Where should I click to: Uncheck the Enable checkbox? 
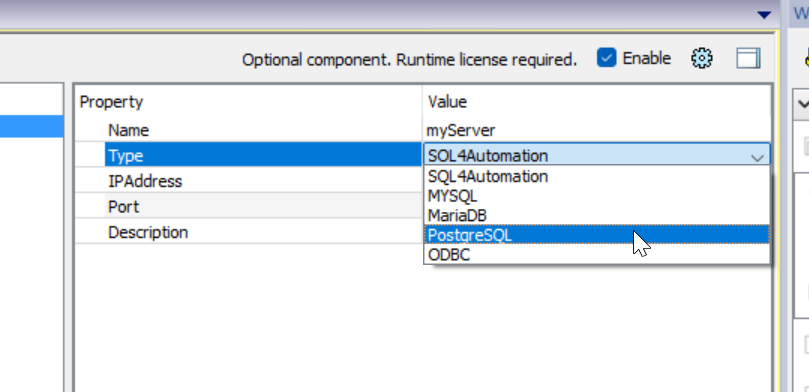pyautogui.click(x=607, y=58)
